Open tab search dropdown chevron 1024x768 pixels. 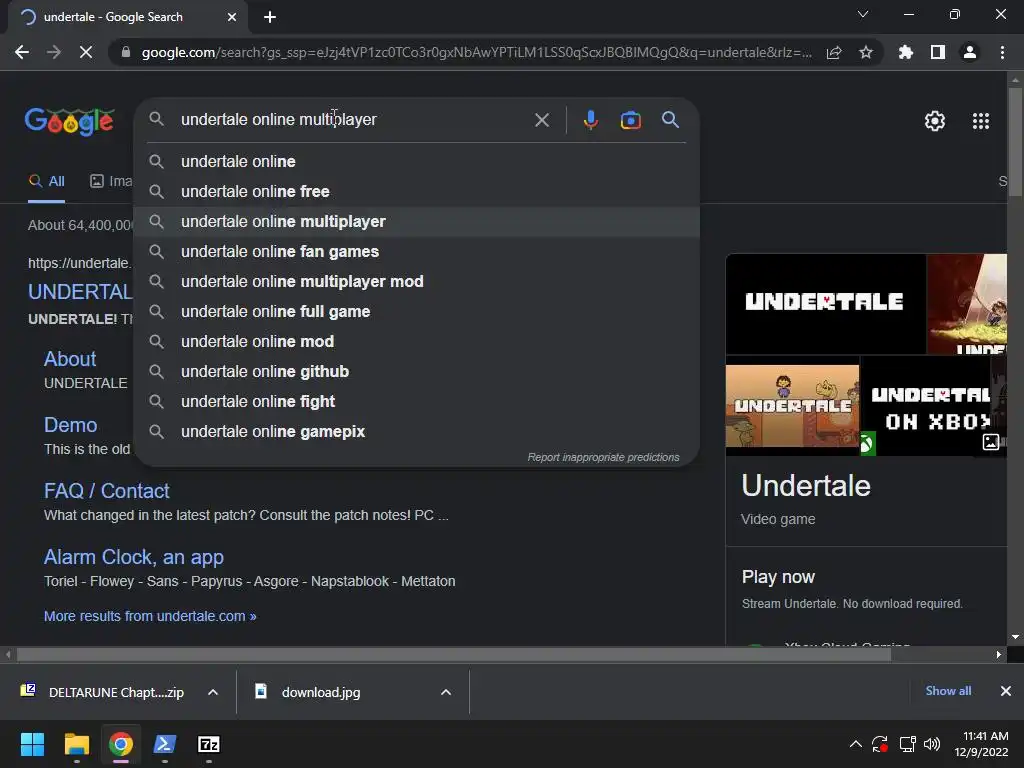pyautogui.click(x=863, y=14)
